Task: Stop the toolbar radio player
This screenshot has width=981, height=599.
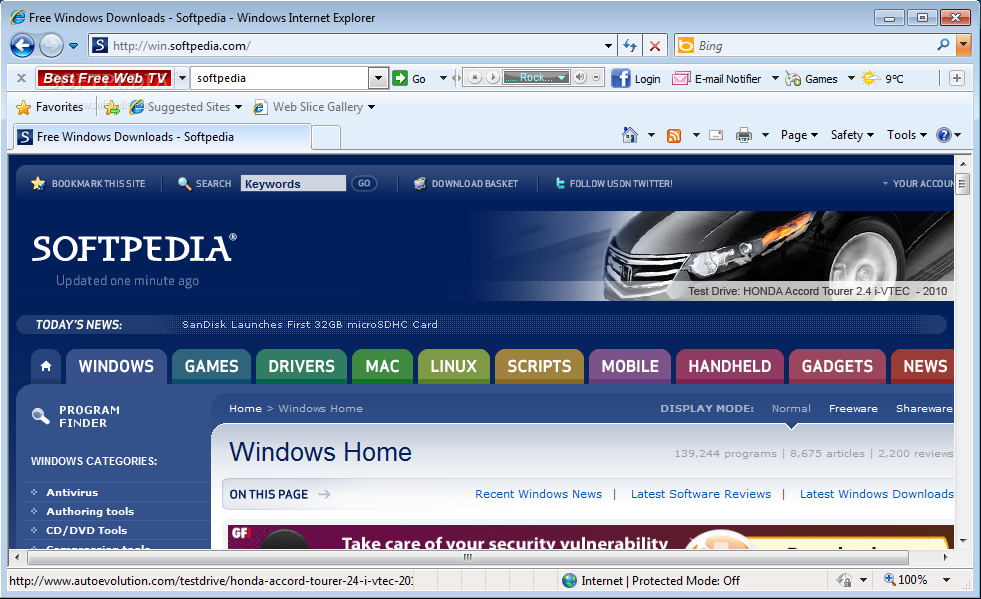Action: point(475,78)
